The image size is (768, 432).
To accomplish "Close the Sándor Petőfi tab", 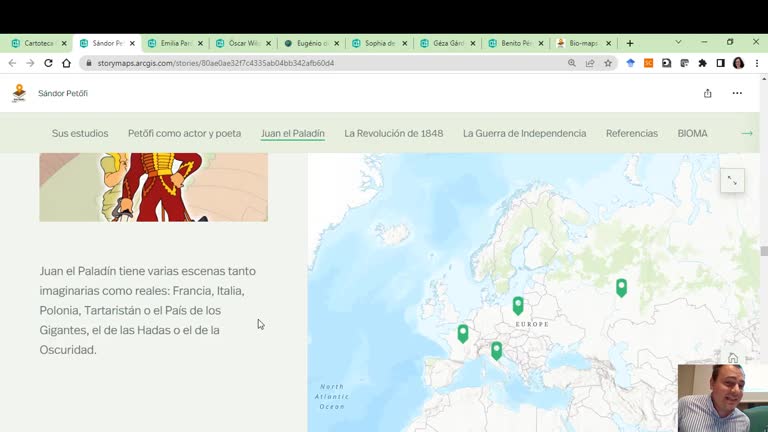I will (x=132, y=44).
